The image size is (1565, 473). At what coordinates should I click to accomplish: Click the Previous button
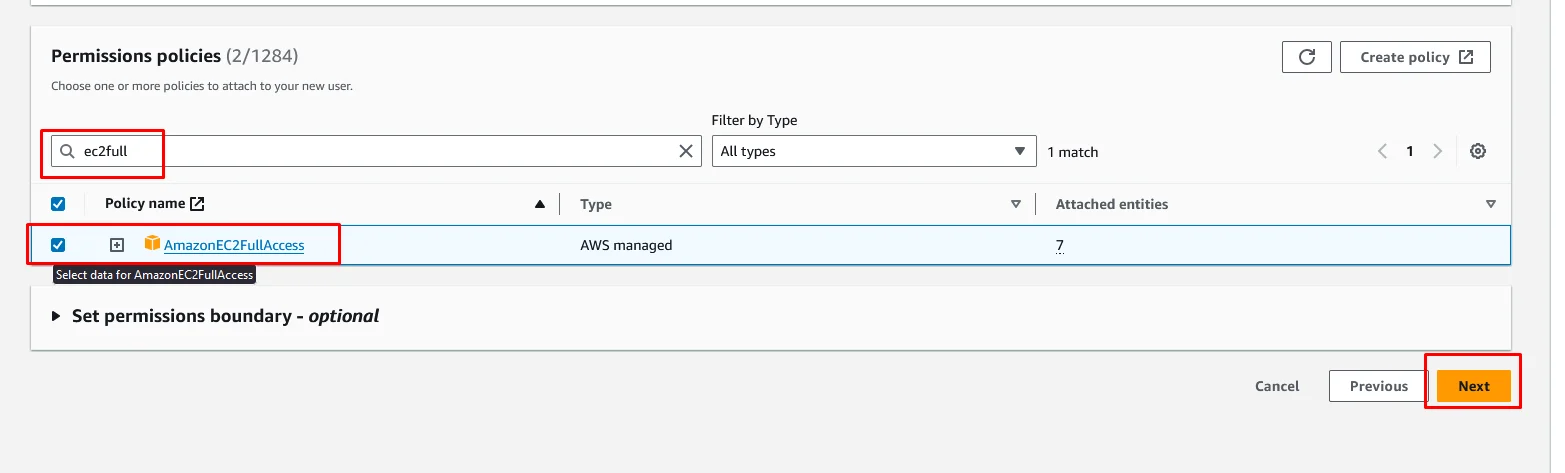coord(1378,386)
